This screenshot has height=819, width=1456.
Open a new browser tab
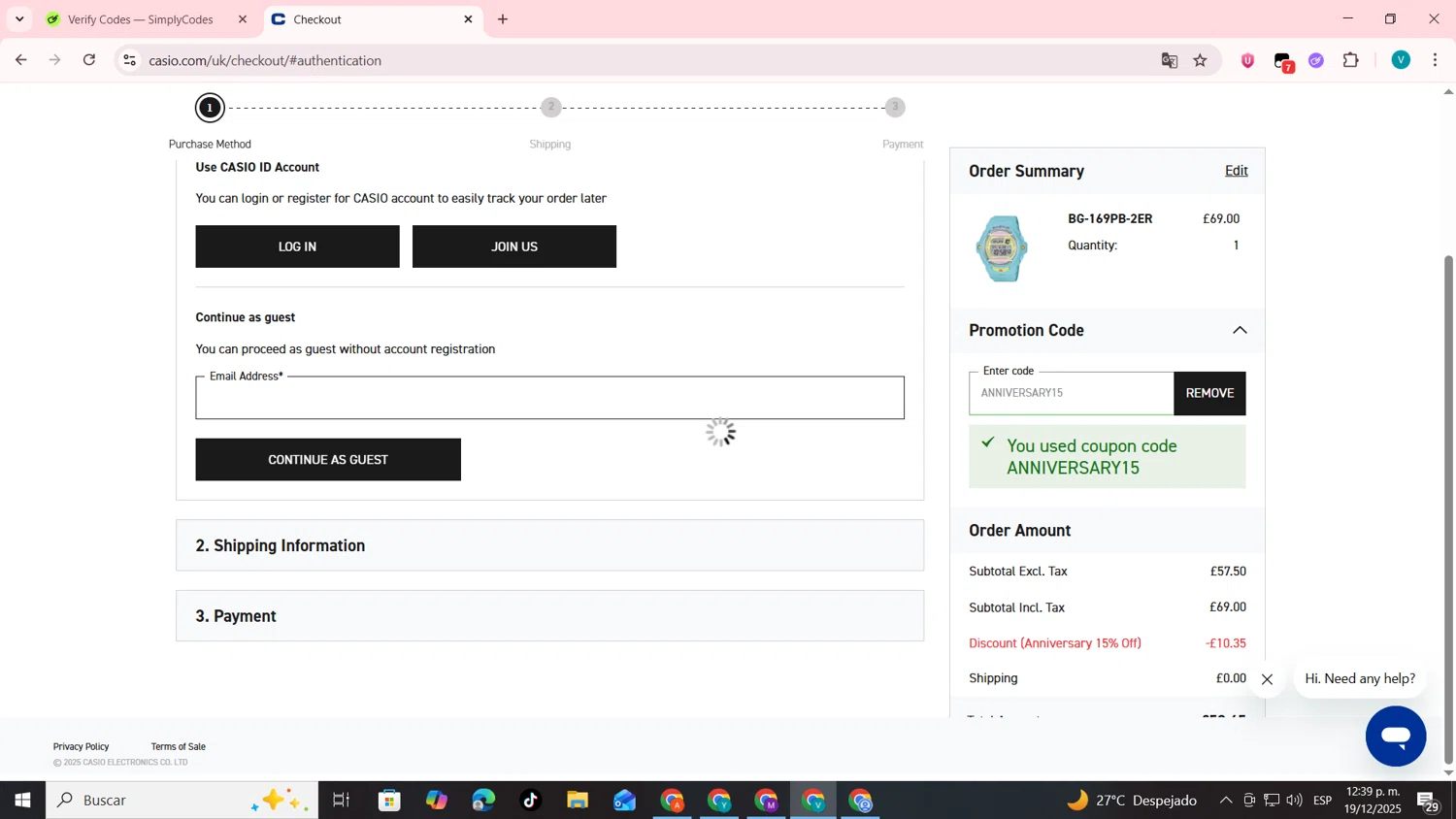[503, 19]
